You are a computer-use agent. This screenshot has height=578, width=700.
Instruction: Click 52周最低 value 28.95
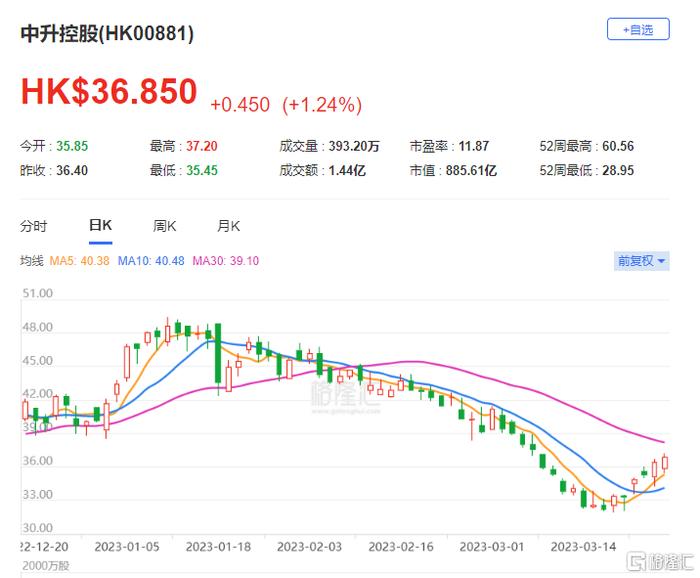[x=618, y=170]
